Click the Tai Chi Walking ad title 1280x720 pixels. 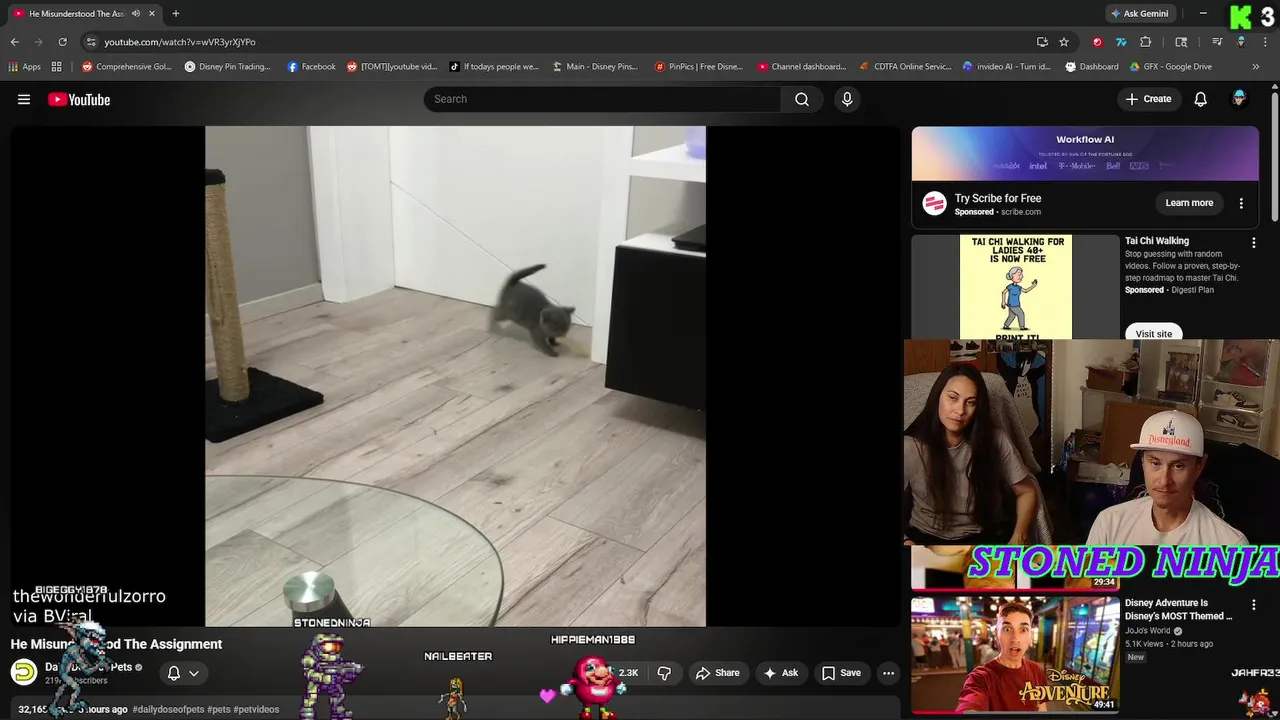[1157, 241]
